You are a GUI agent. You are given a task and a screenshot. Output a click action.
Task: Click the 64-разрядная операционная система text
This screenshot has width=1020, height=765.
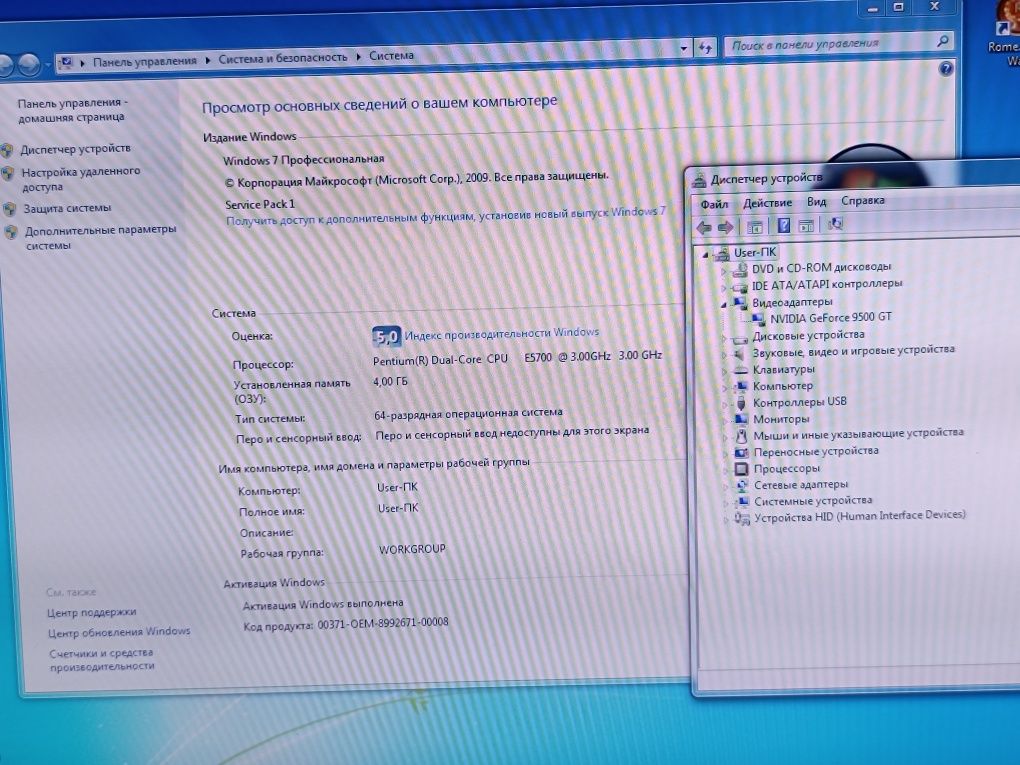(x=468, y=414)
